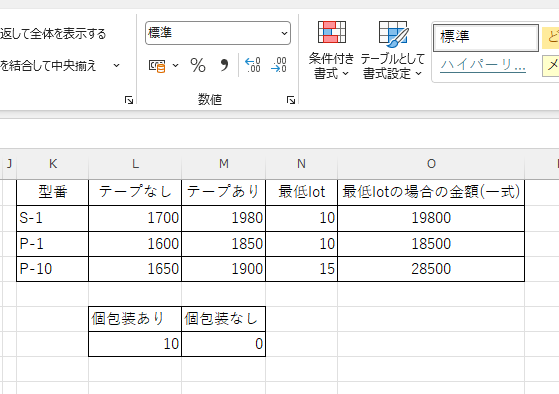This screenshot has height=394, width=559.
Task: Open the 数値 group dialog launcher
Action: tap(291, 100)
